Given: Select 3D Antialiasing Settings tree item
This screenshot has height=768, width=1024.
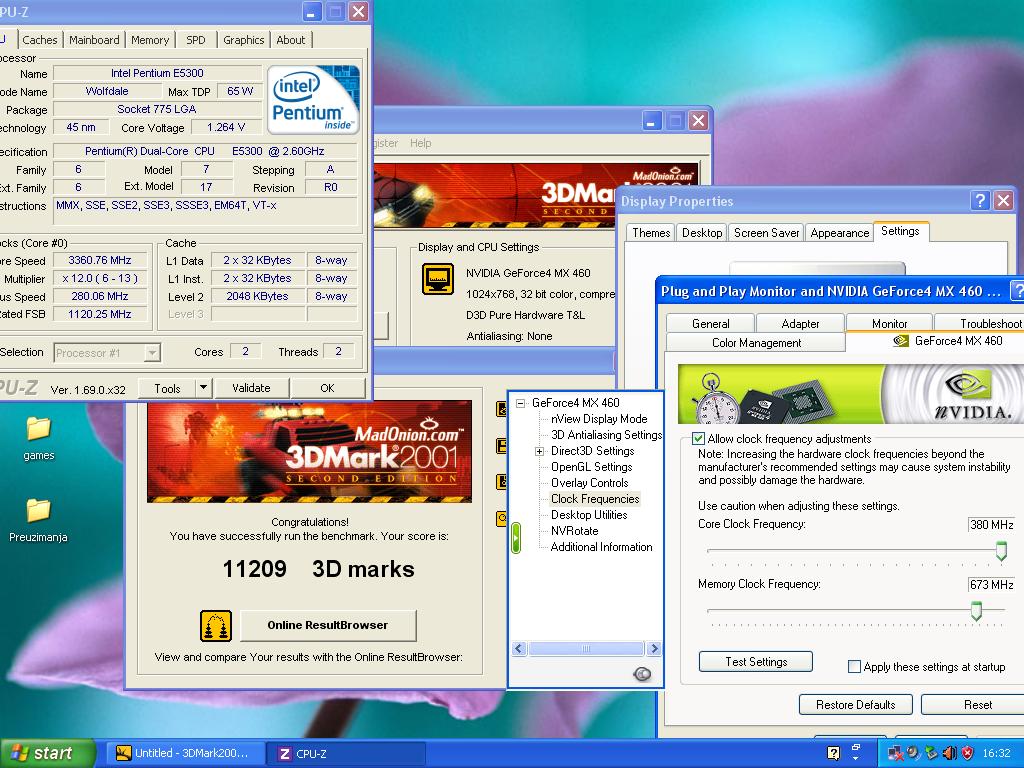Looking at the screenshot, I should [x=606, y=435].
